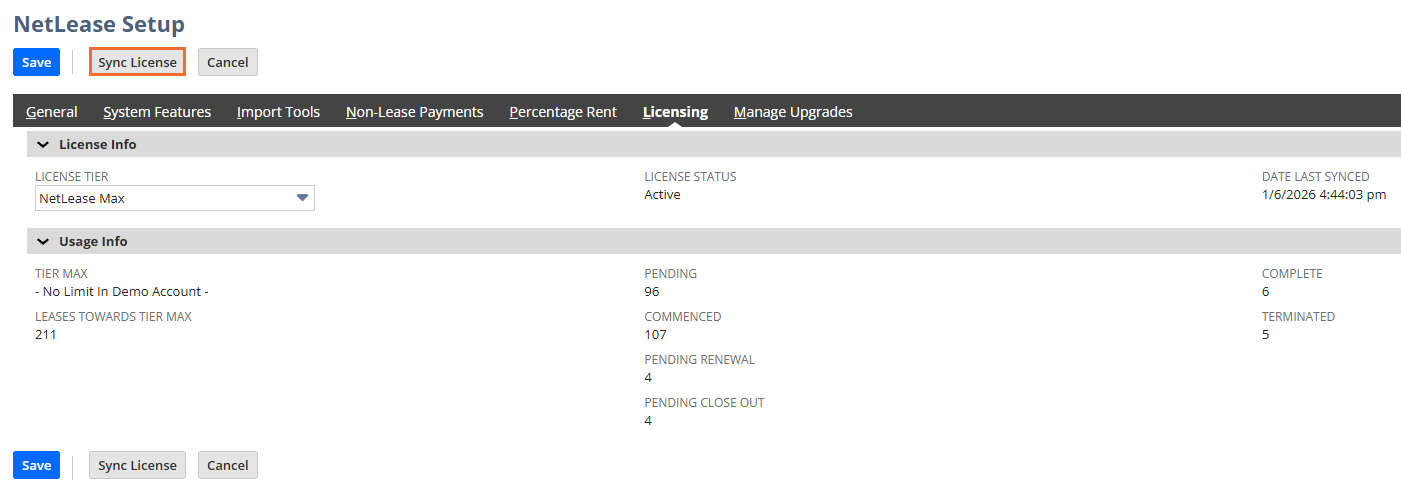Open the Percentage Rent tab
1401x488 pixels.
pos(563,112)
